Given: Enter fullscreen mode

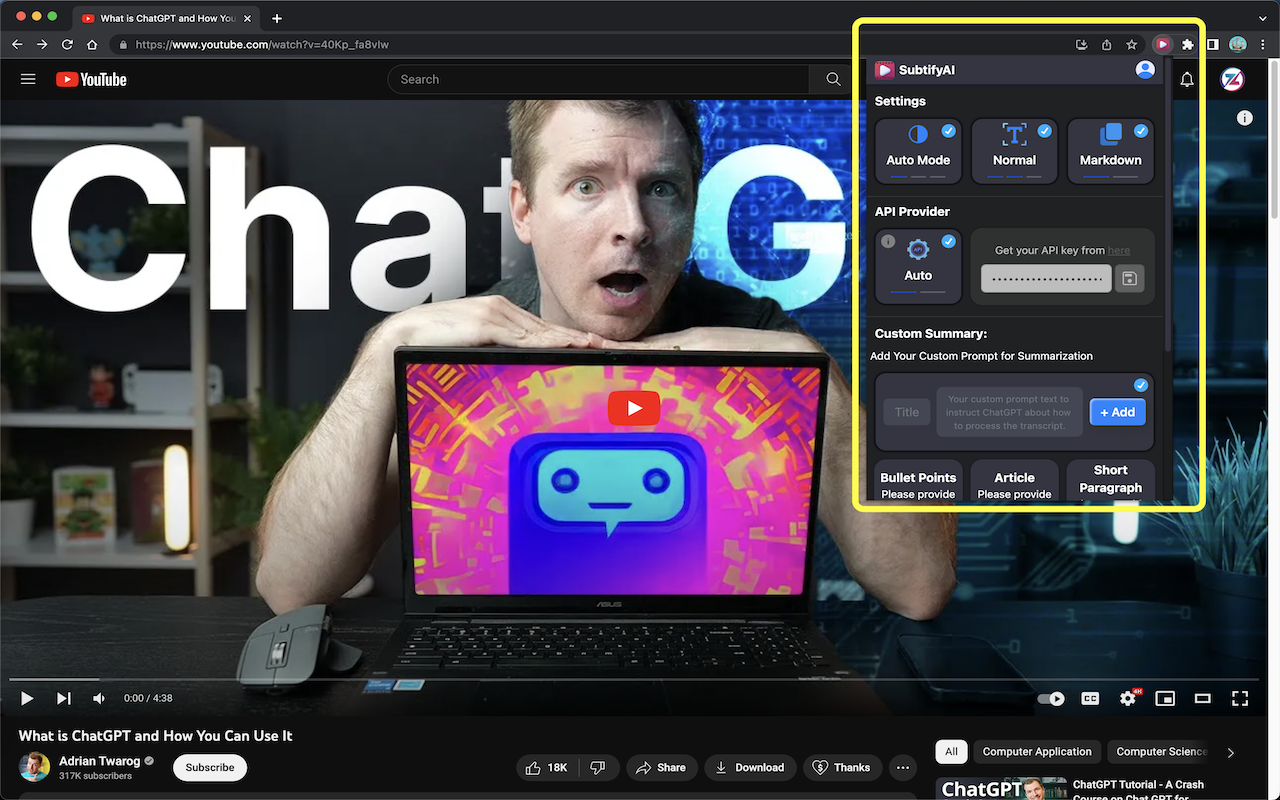Looking at the screenshot, I should [x=1240, y=698].
